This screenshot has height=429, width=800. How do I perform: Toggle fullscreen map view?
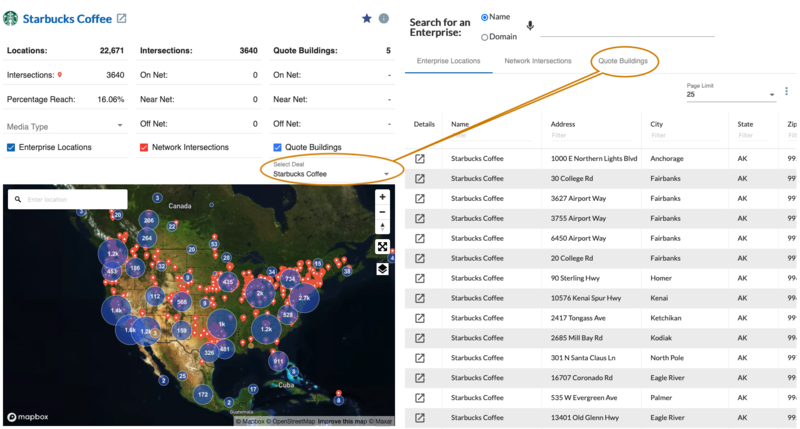(382, 247)
